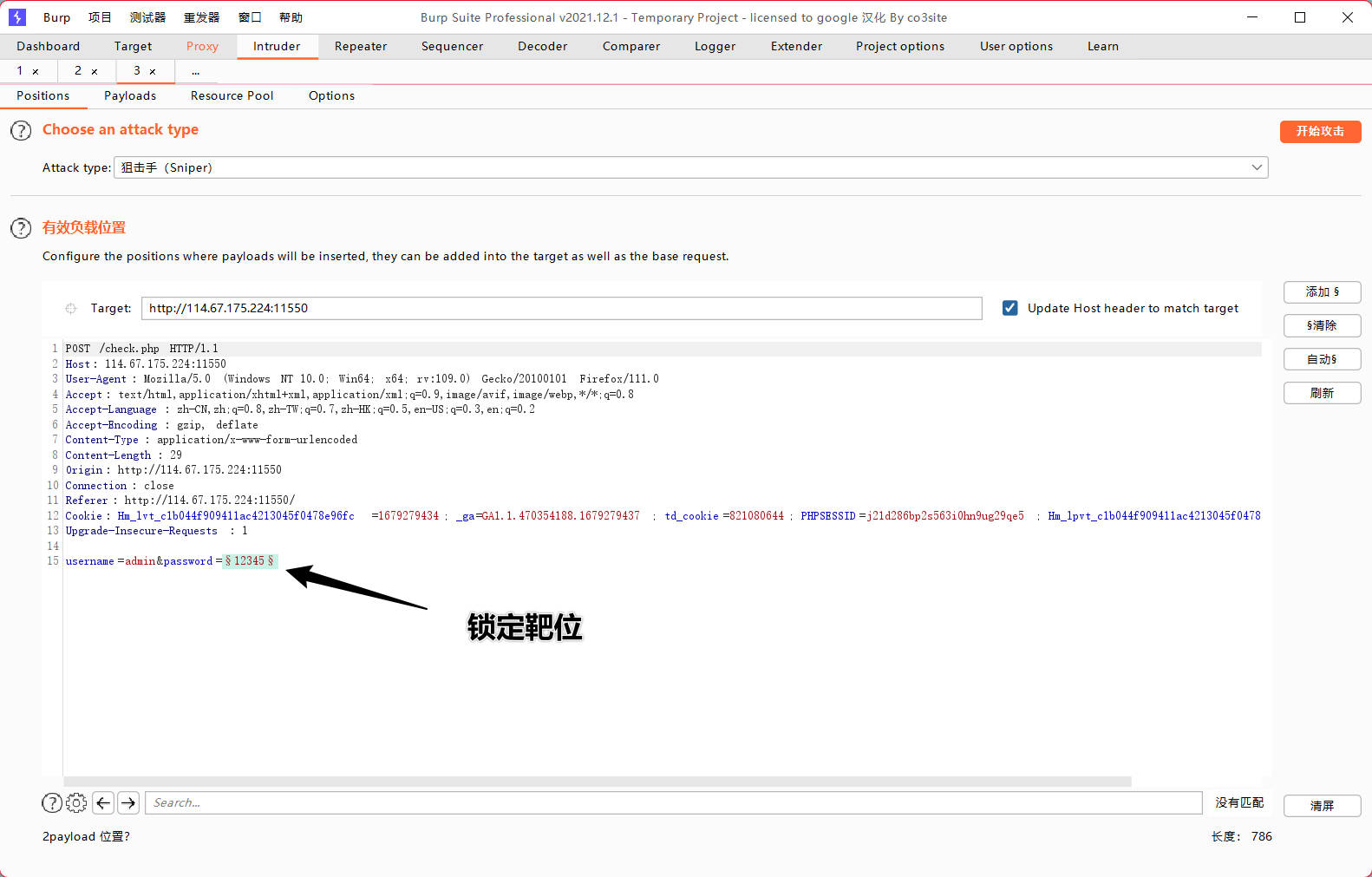Open the Attack type Sniper dropdown
Viewport: 1372px width, 877px height.
coord(690,167)
